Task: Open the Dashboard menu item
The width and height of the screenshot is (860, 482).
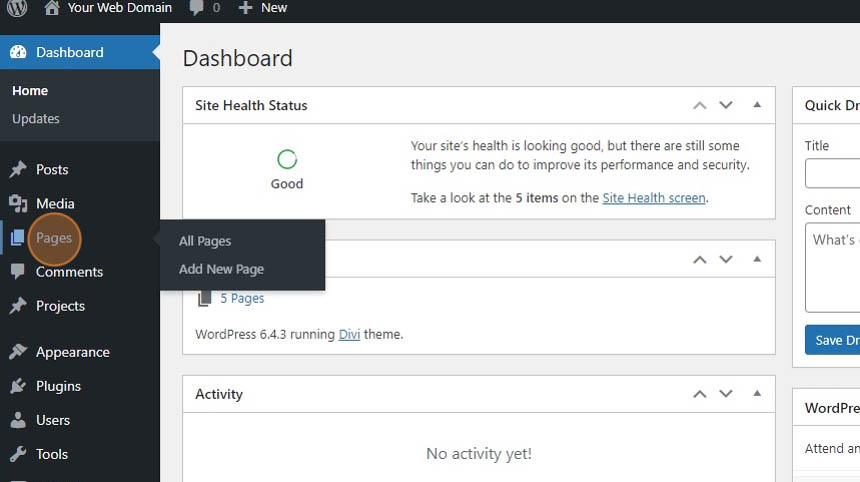Action: click(x=80, y=52)
